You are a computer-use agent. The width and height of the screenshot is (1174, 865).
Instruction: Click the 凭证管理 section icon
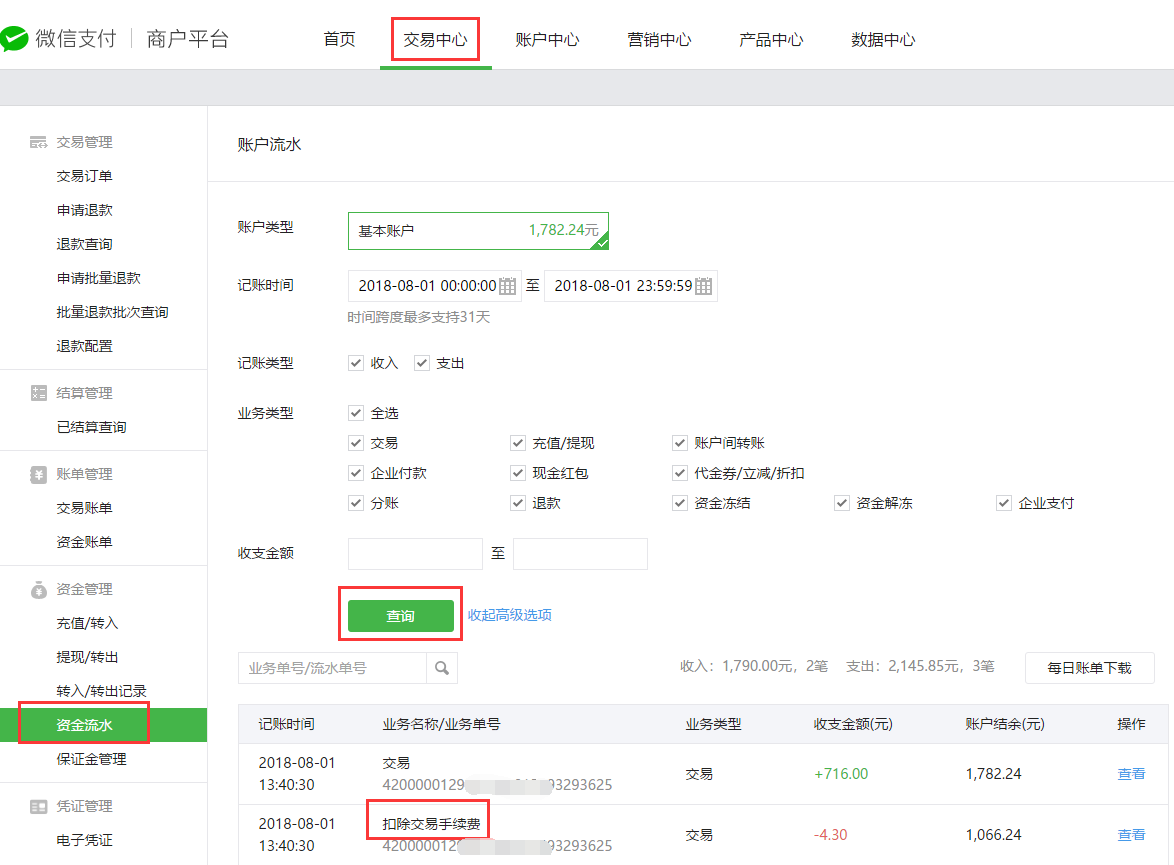39,806
